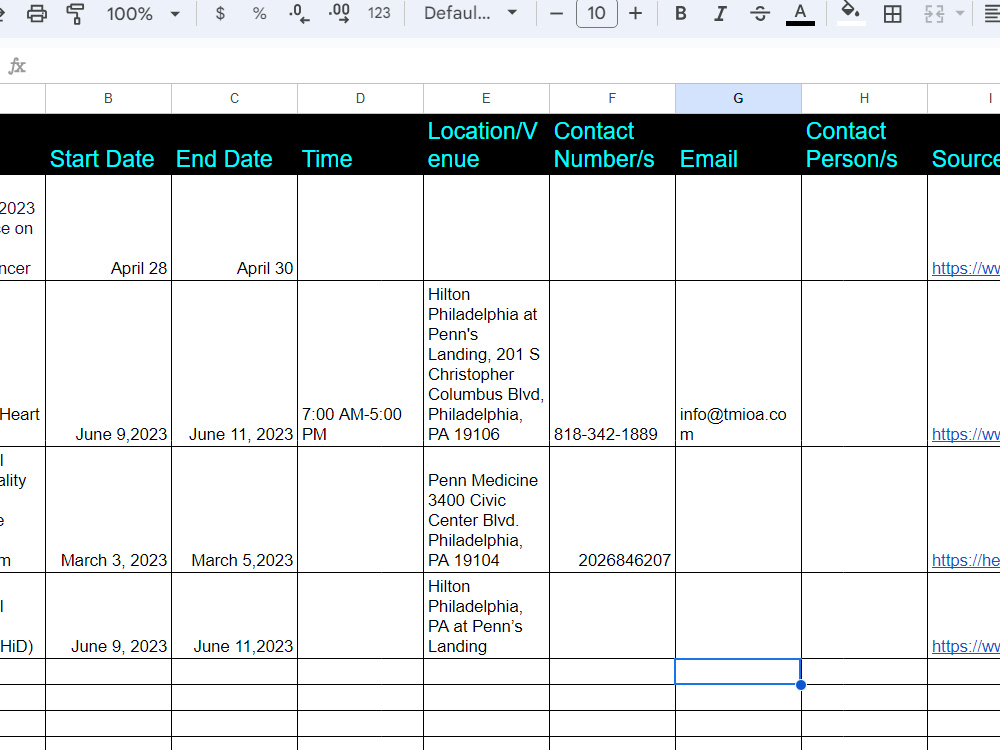This screenshot has height=750, width=1000.
Task: Select the March 5,2023 cell
Action: [x=234, y=510]
